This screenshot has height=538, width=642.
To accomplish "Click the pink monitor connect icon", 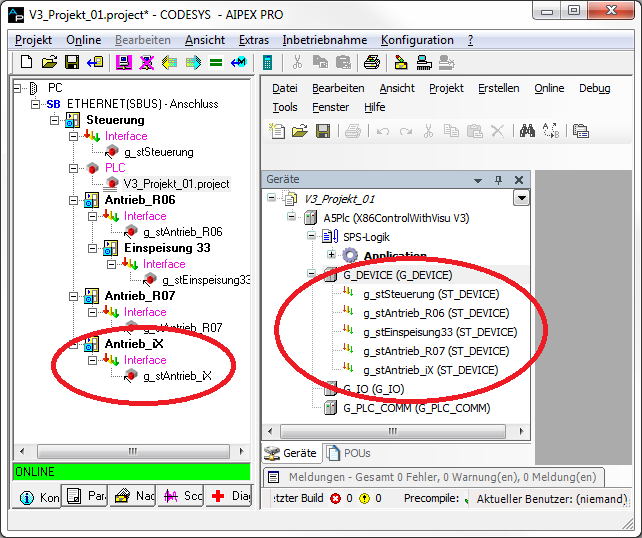I will pos(124,62).
